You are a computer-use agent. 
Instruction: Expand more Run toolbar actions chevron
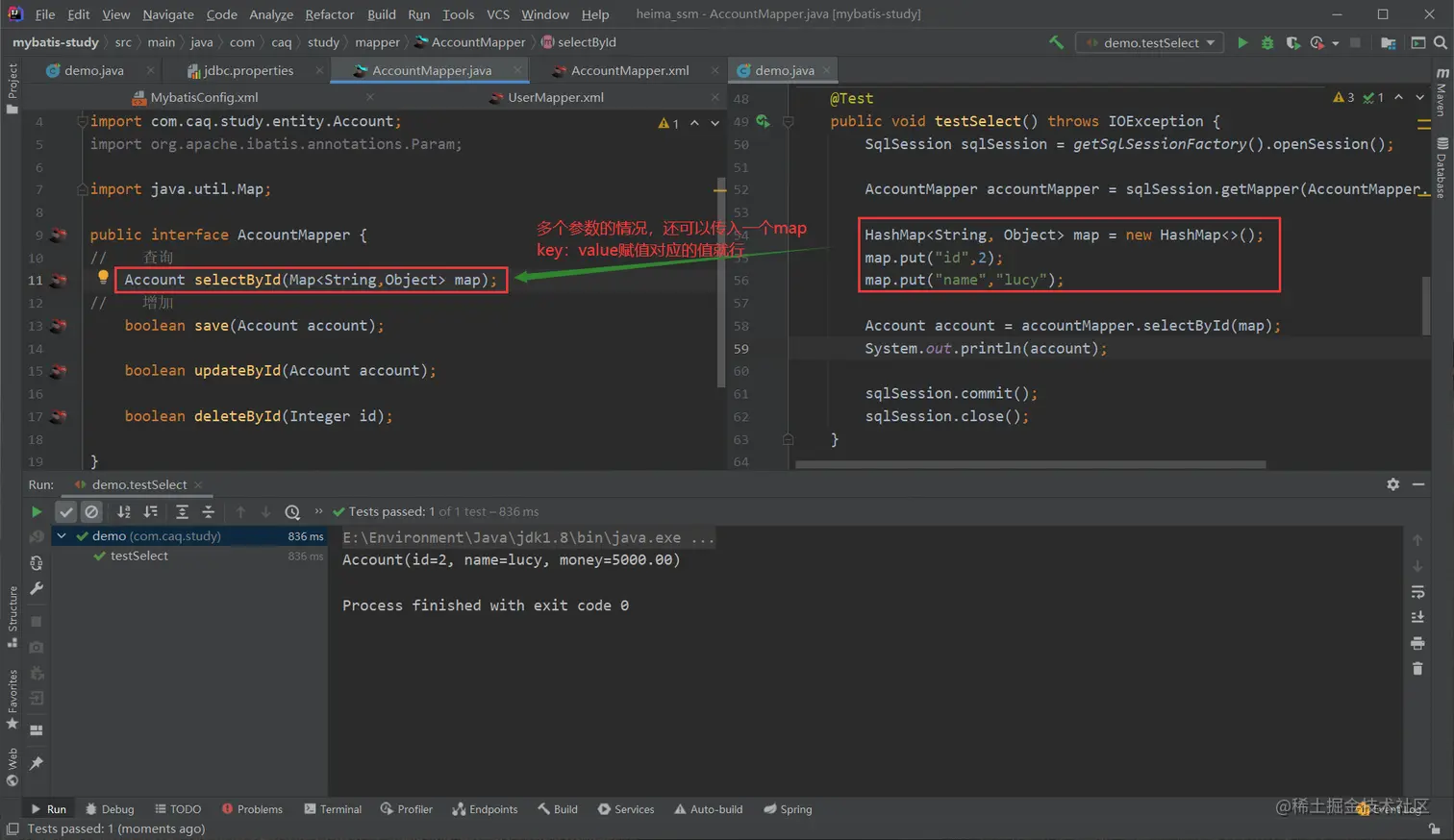(319, 511)
